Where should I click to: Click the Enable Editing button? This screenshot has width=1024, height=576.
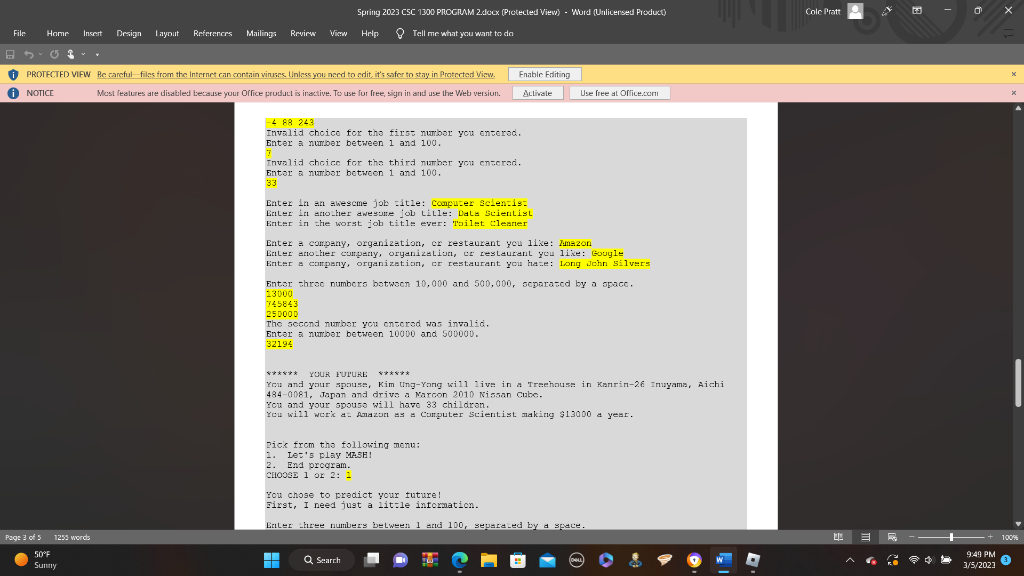pyautogui.click(x=545, y=74)
